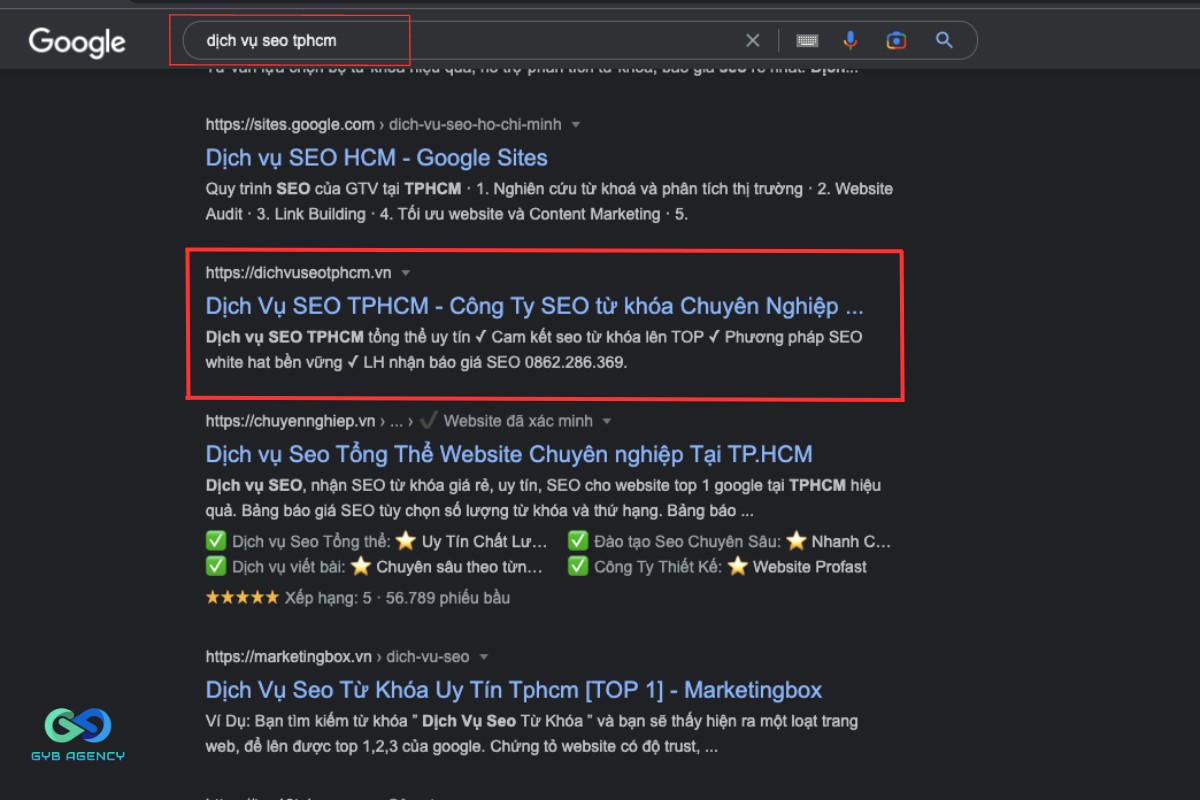Click the https://dichvuseotphcm.vn URL text
Screen dimensions: 1200x800
[x=299, y=273]
